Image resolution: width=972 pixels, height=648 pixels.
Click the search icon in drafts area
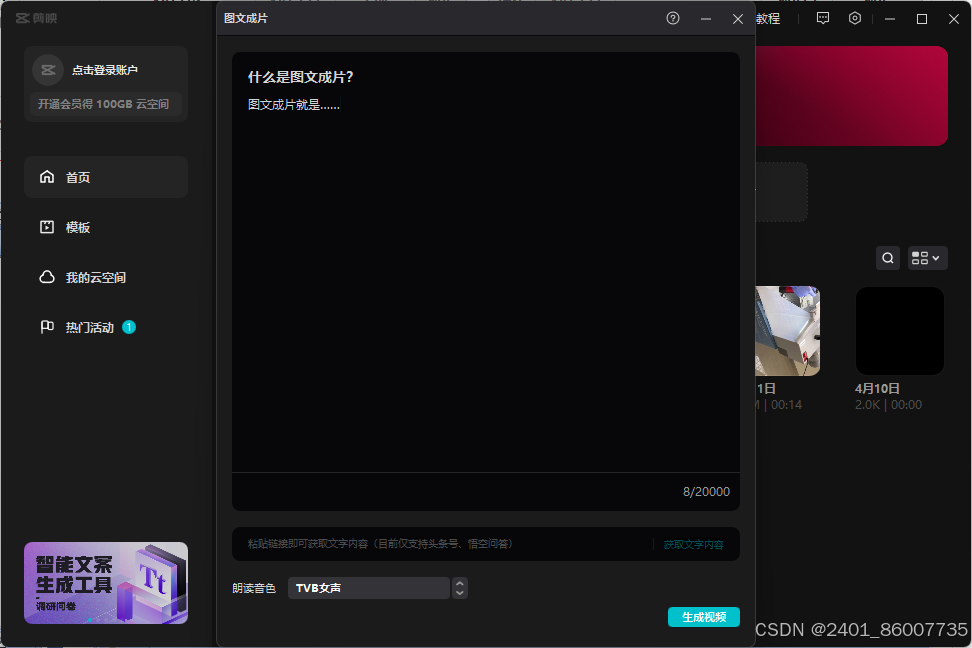(888, 258)
